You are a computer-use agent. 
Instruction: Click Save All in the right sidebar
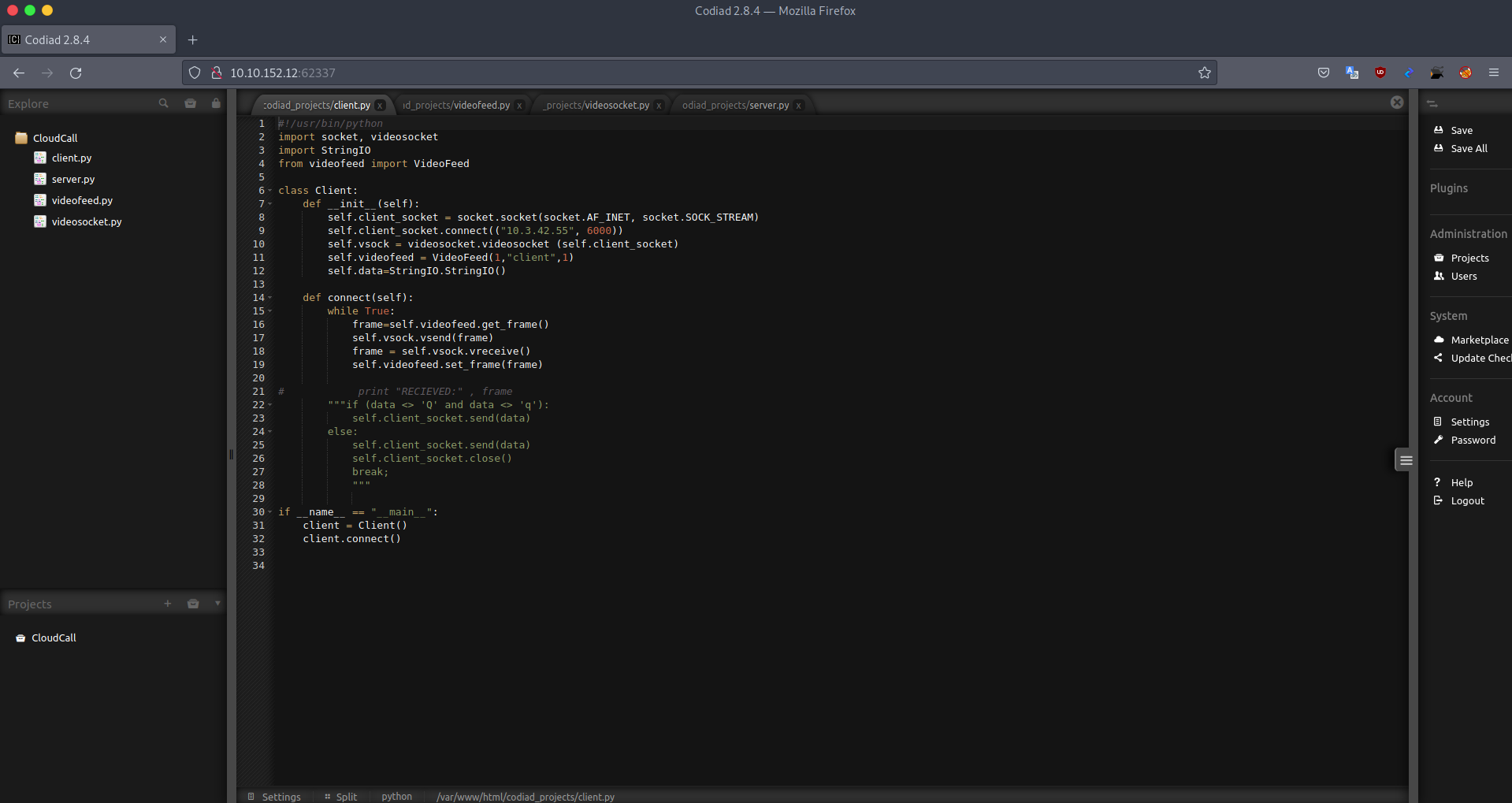(x=1461, y=149)
